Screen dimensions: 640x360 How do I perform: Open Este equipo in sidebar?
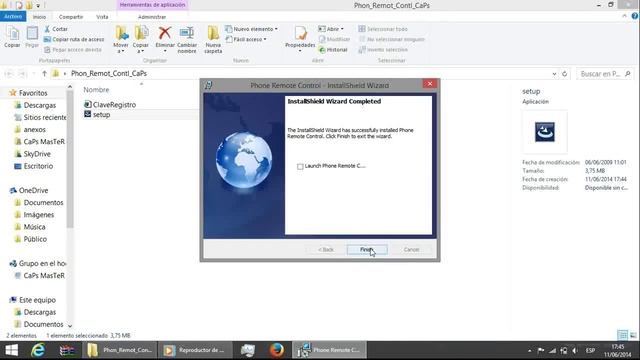(32, 300)
